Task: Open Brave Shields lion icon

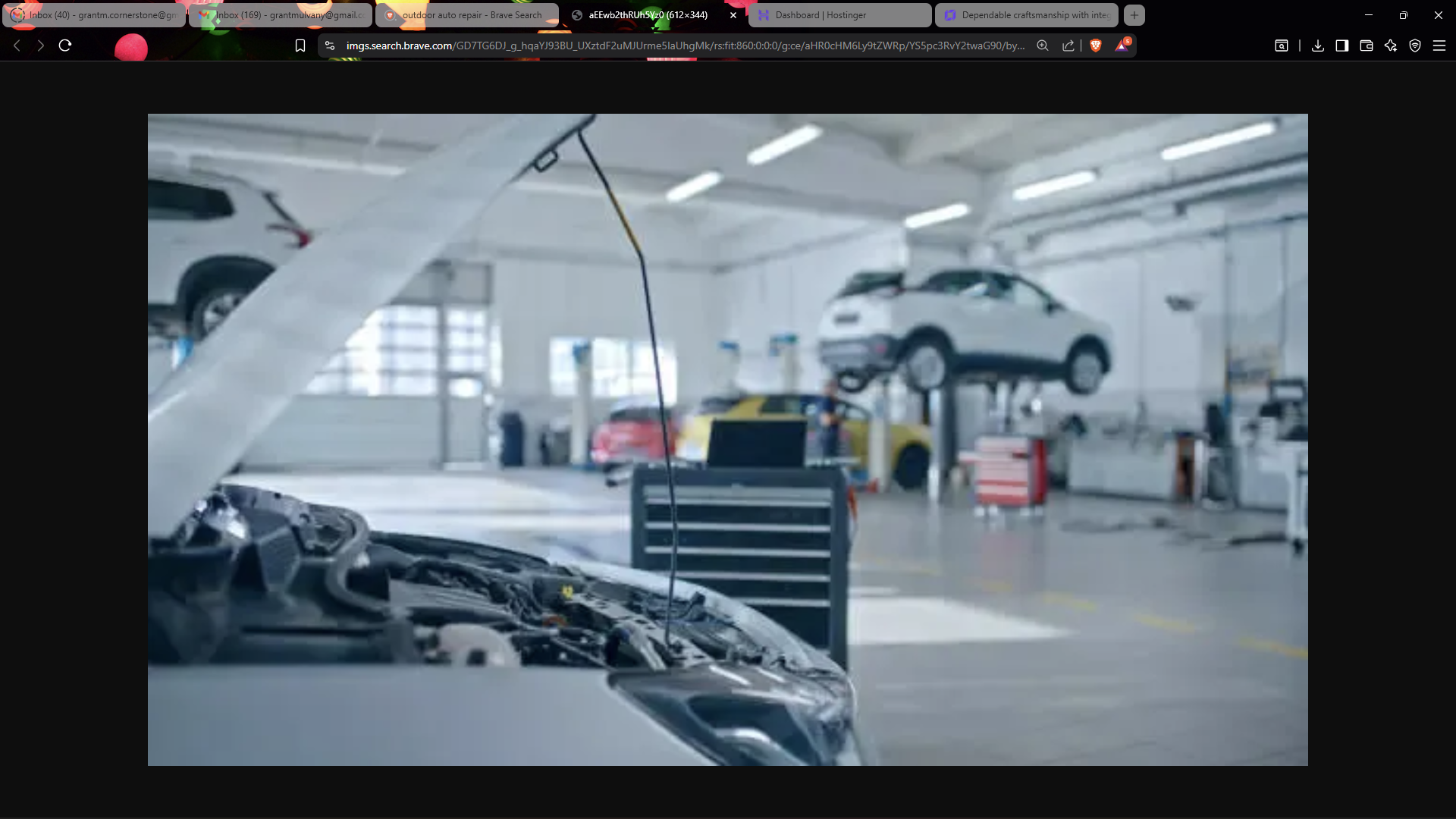Action: click(1095, 45)
